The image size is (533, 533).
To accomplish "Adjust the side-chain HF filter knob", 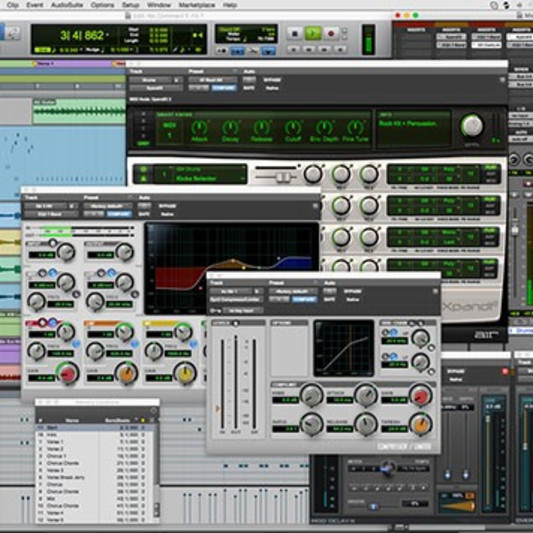I will 420,338.
